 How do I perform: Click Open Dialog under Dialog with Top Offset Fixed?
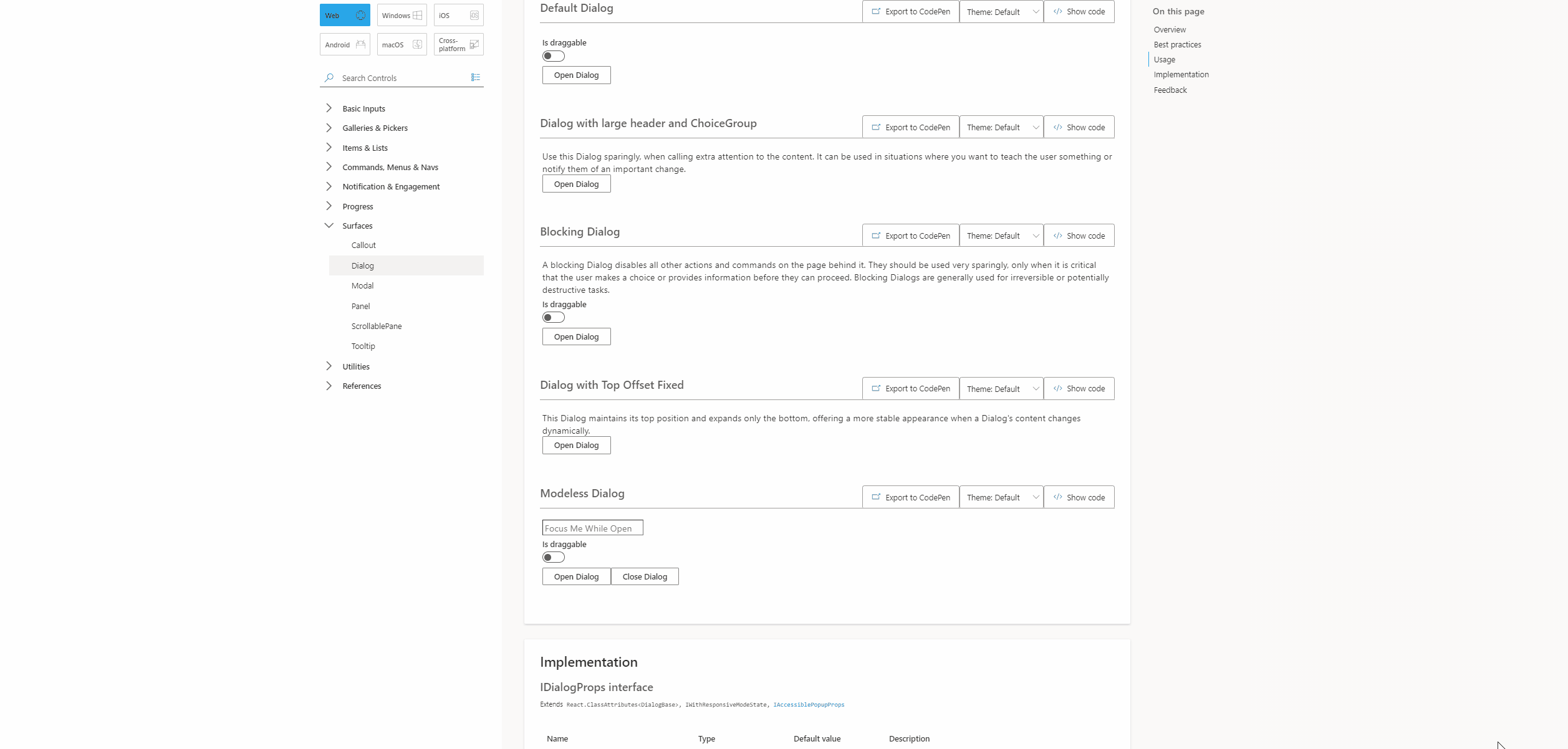(575, 445)
